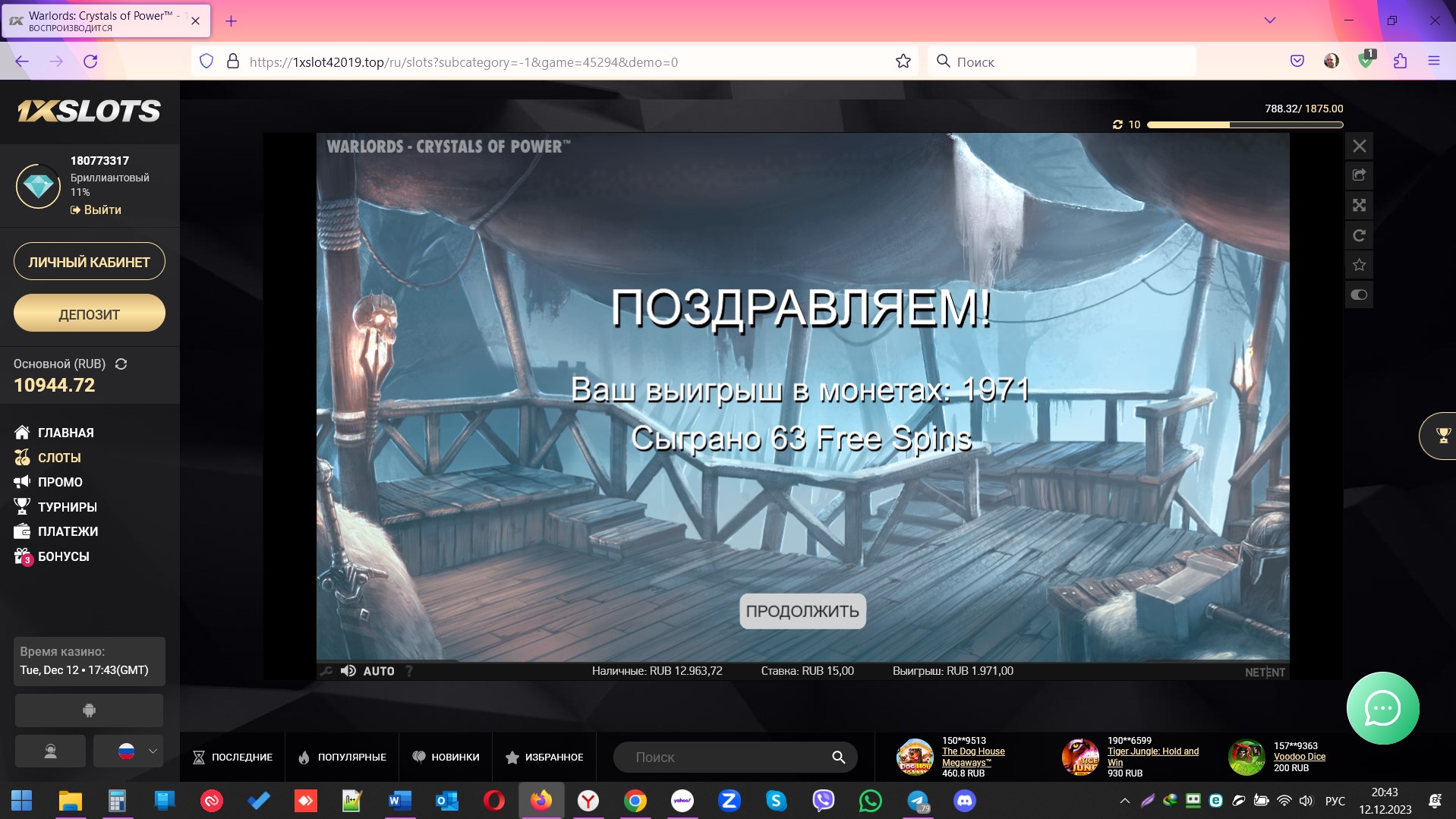
Task: Open Thumbnail of The Dog House Megaways
Action: click(x=915, y=757)
